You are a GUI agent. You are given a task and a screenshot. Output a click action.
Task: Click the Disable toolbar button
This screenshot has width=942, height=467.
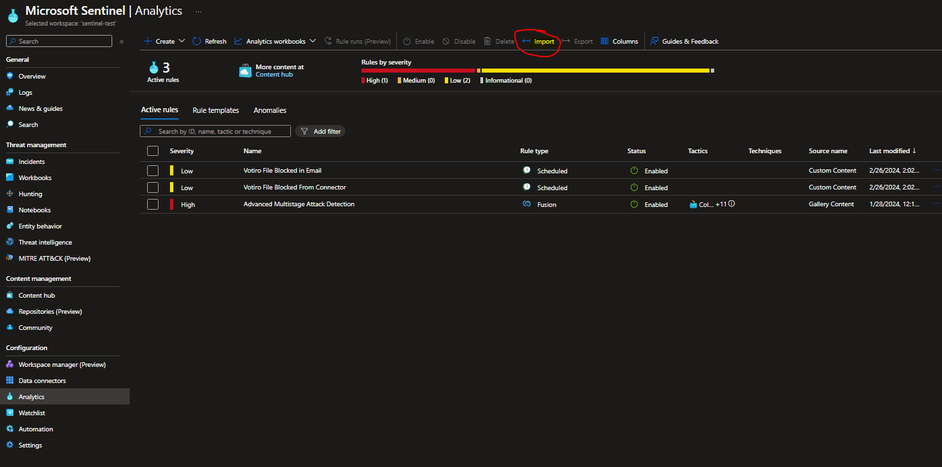tap(459, 41)
